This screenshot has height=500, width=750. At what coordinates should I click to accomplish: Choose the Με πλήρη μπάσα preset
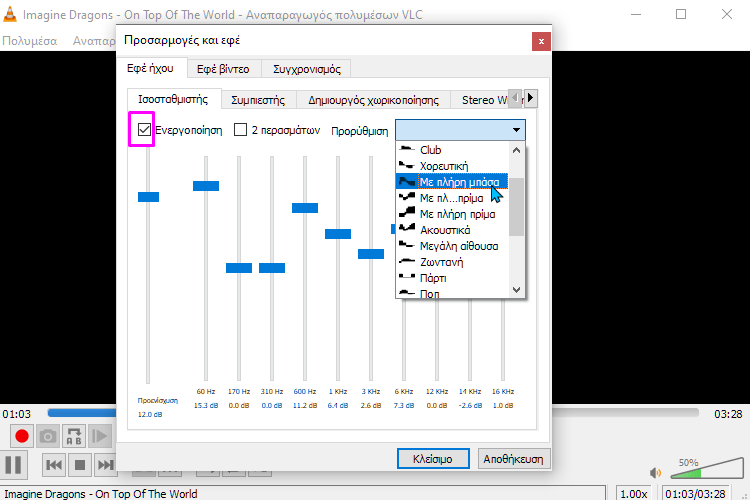pos(452,182)
